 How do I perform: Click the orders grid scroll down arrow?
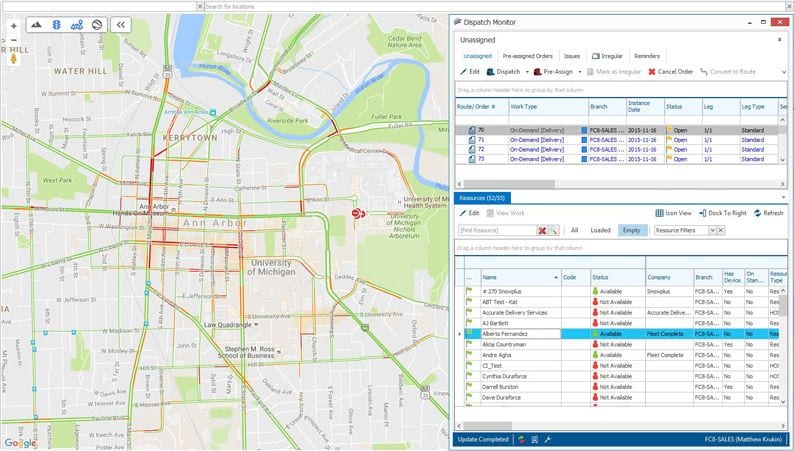(x=783, y=160)
